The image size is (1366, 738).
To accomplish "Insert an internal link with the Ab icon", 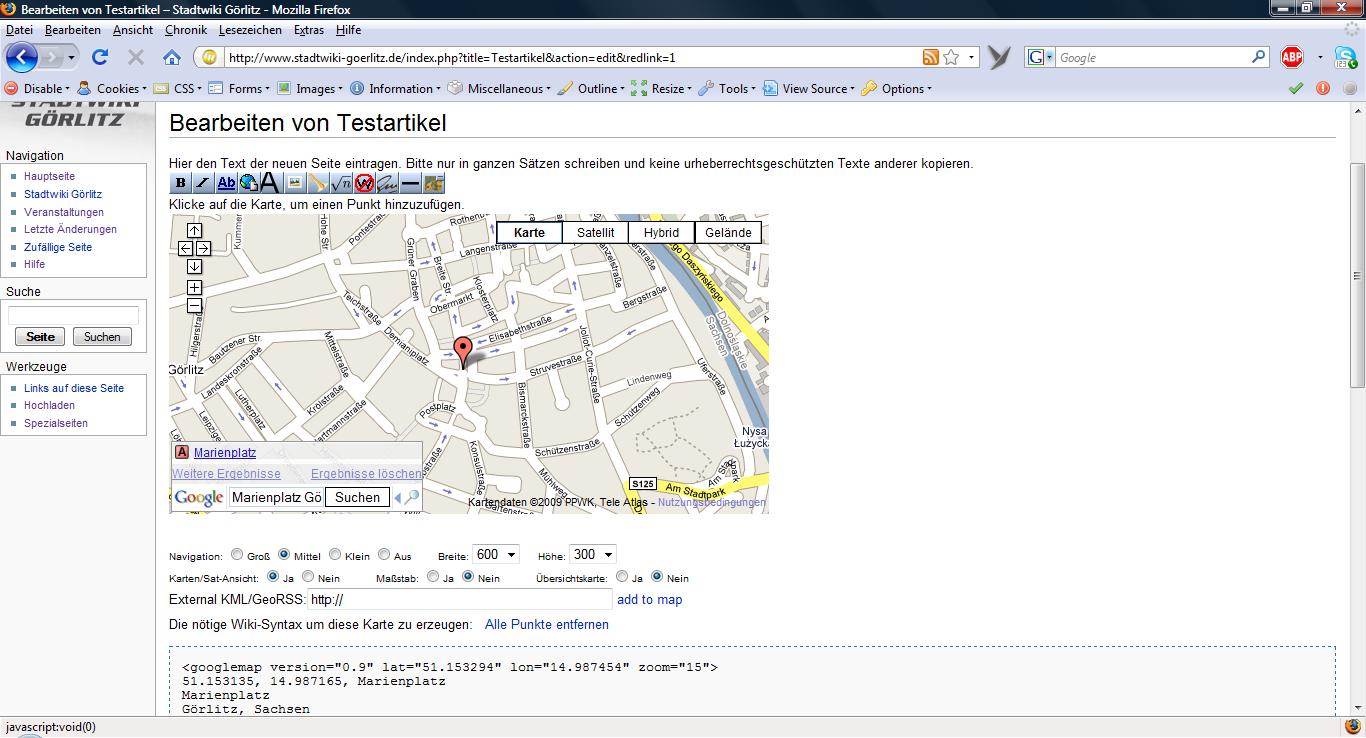I will click(x=226, y=183).
